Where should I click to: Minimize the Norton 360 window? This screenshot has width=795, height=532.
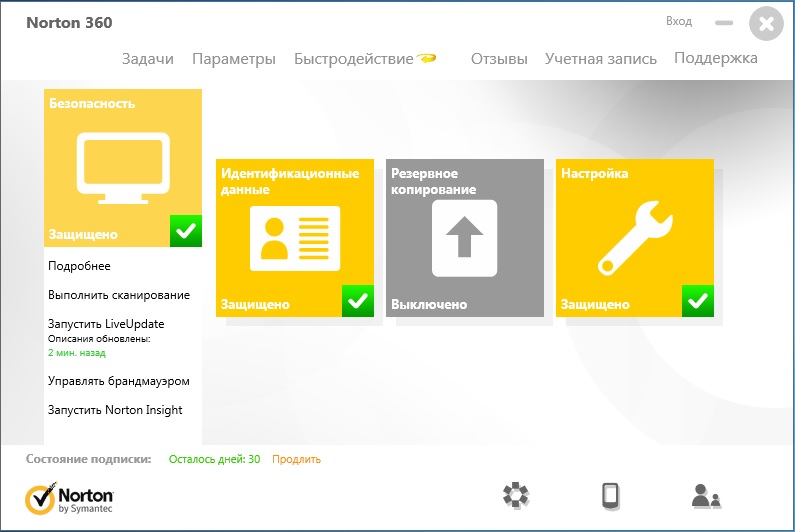pos(724,23)
